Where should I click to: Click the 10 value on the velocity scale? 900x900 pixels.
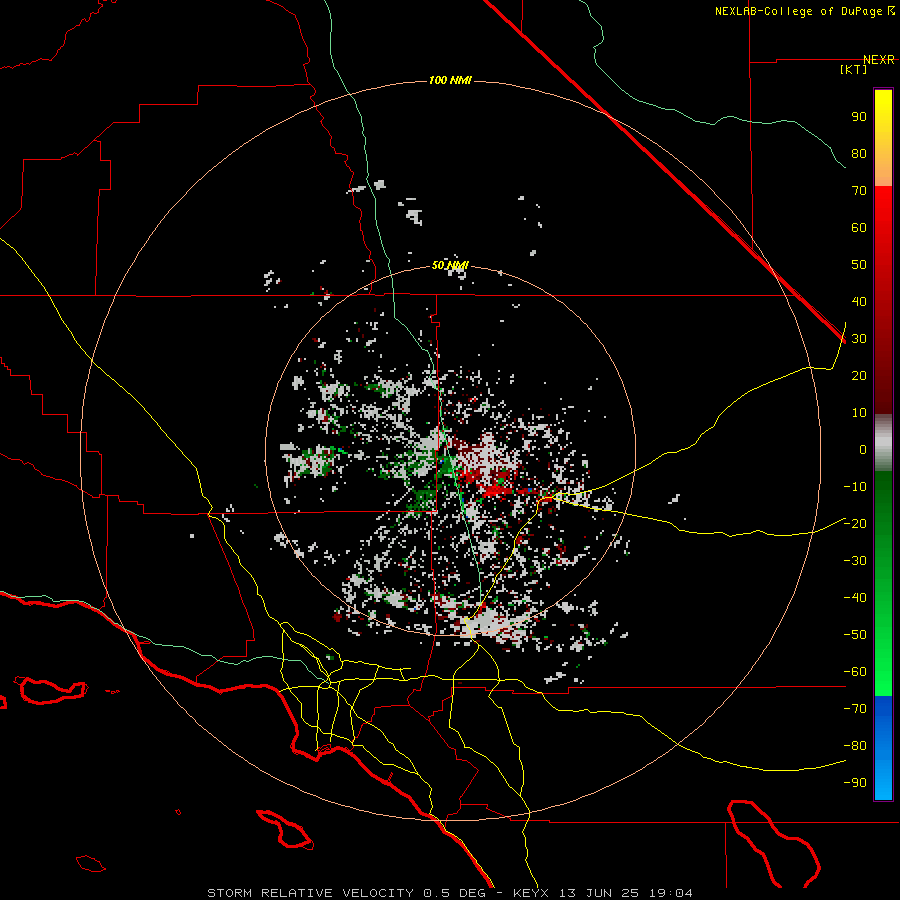(859, 413)
